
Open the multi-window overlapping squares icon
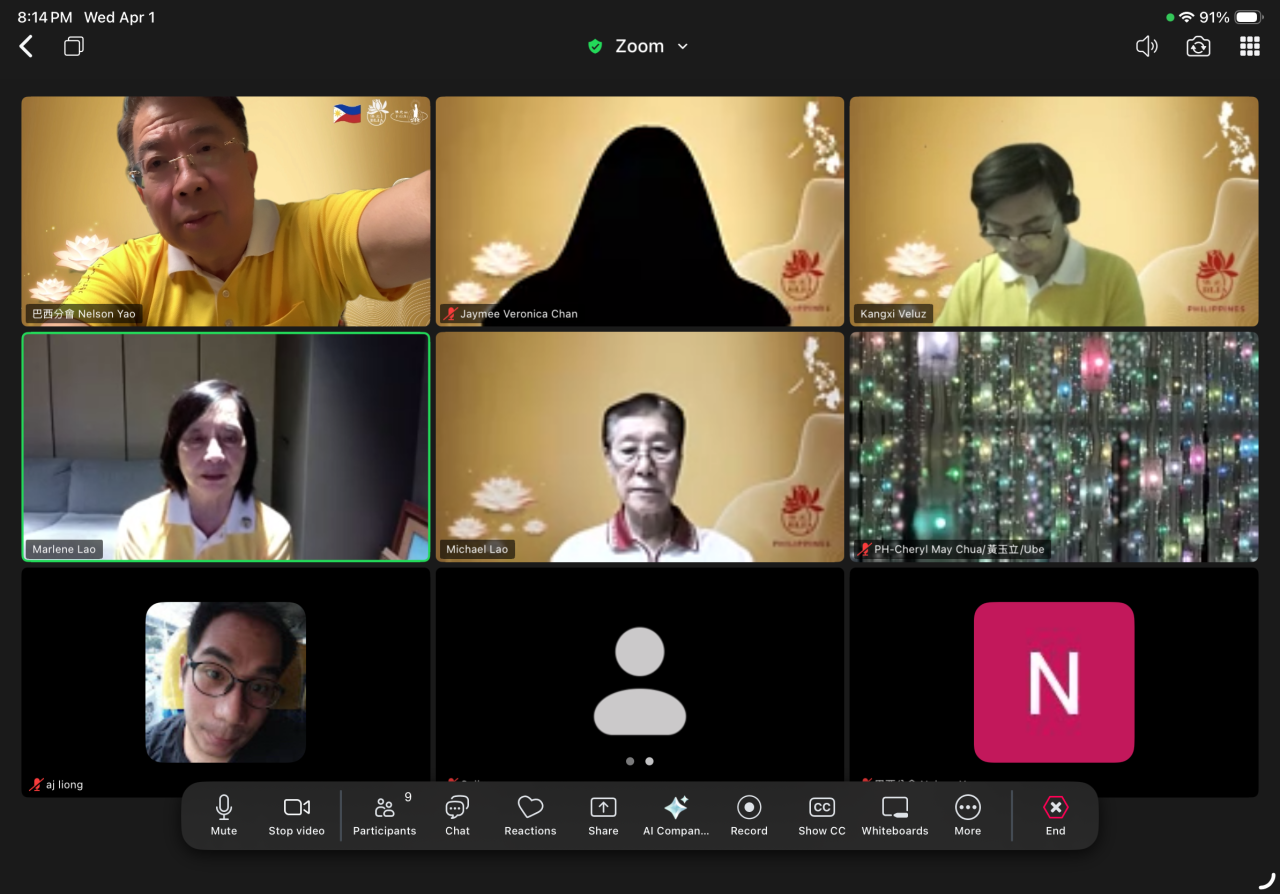[x=74, y=46]
